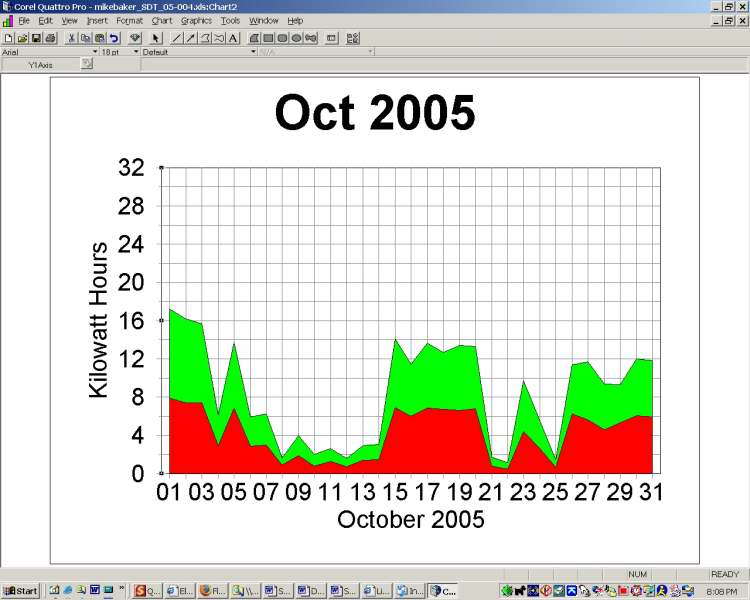Open the Format menu
The image size is (750, 600).
(x=129, y=20)
